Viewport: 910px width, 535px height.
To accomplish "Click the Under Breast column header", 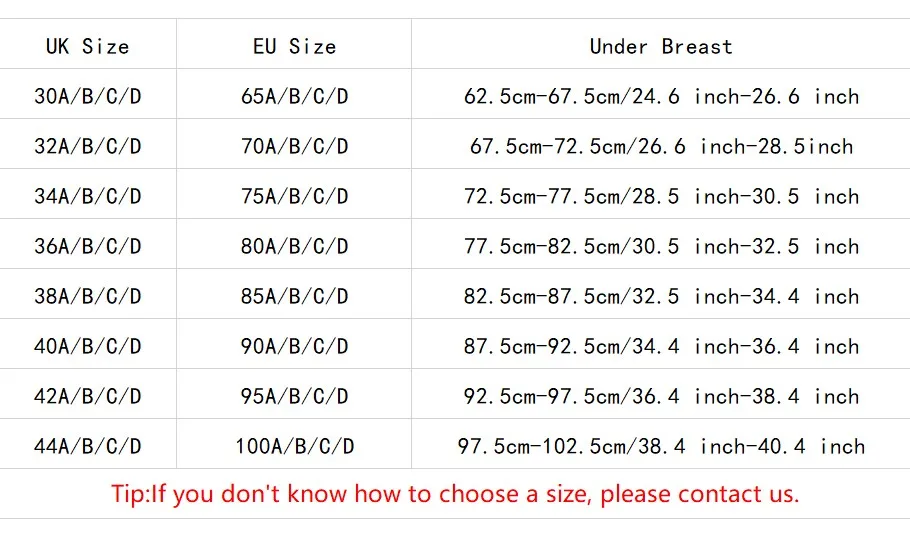I will [x=661, y=46].
